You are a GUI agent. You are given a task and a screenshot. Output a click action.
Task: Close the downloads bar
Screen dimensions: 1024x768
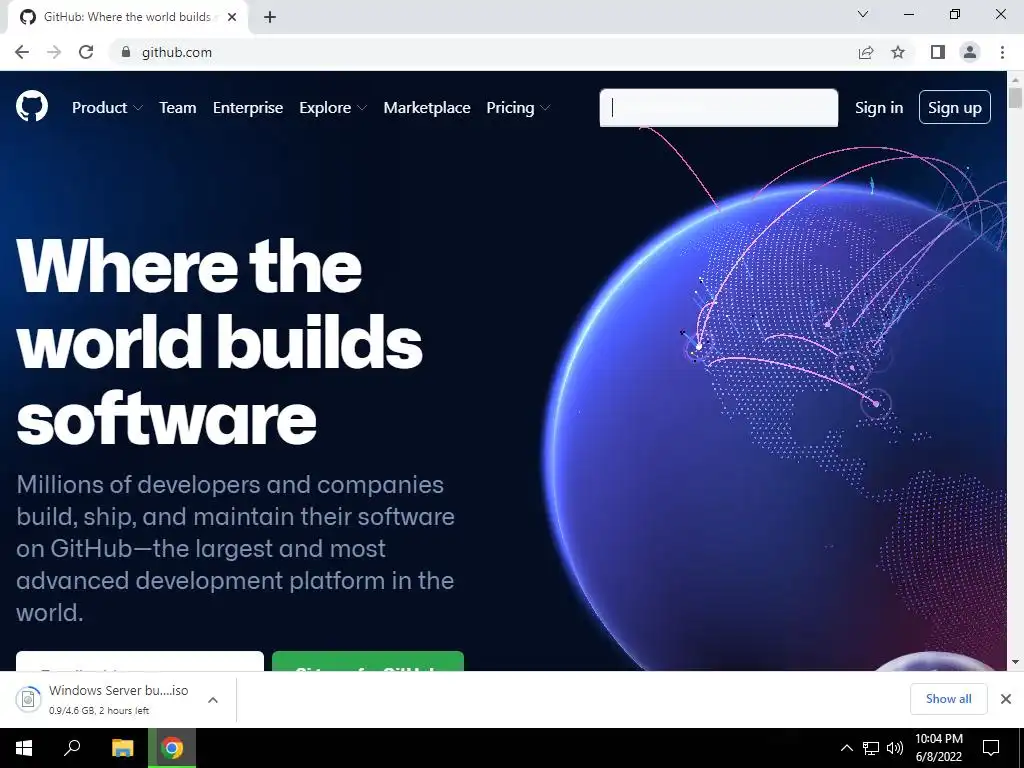1006,699
